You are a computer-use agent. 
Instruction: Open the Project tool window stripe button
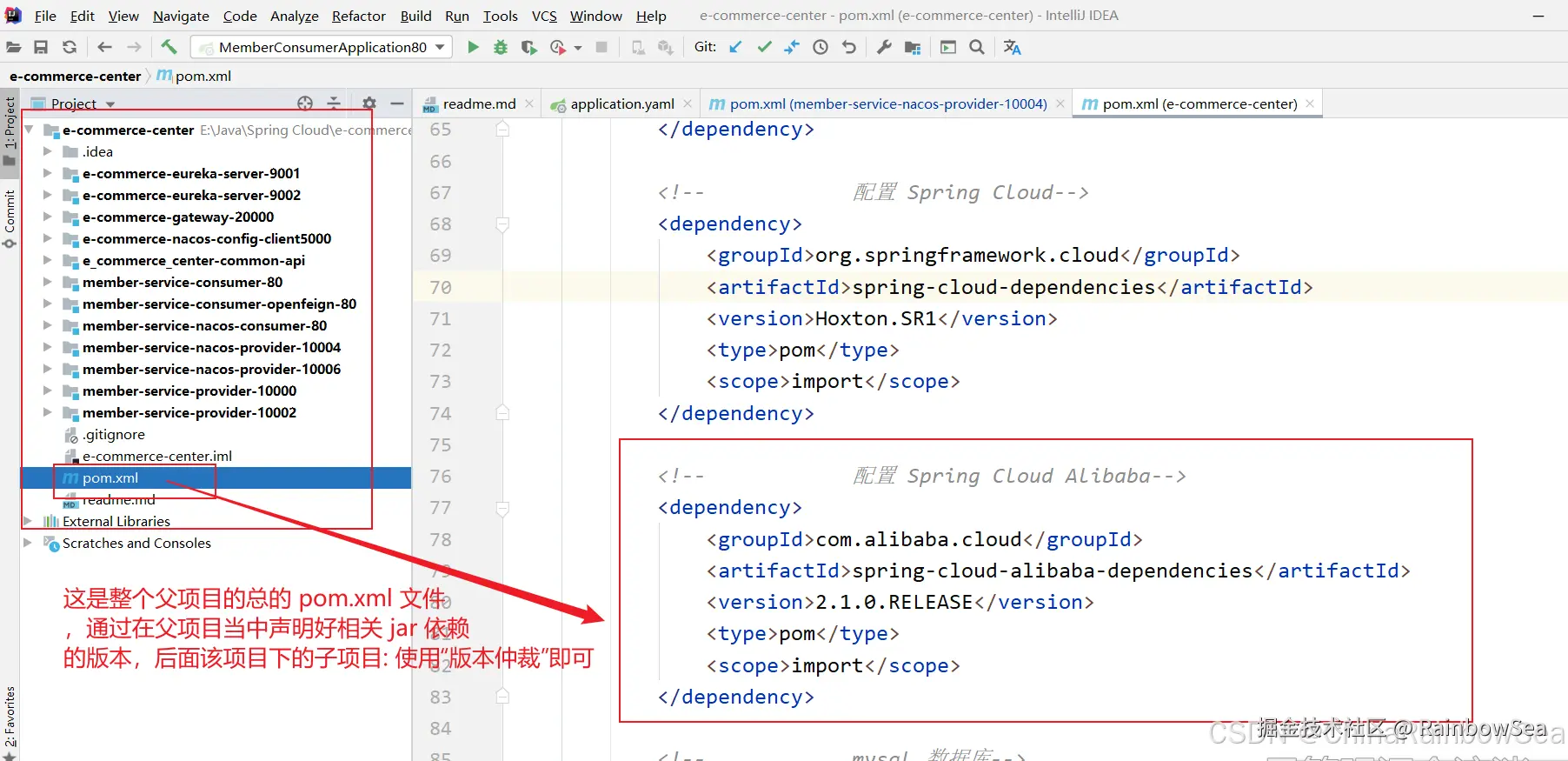tap(10, 130)
